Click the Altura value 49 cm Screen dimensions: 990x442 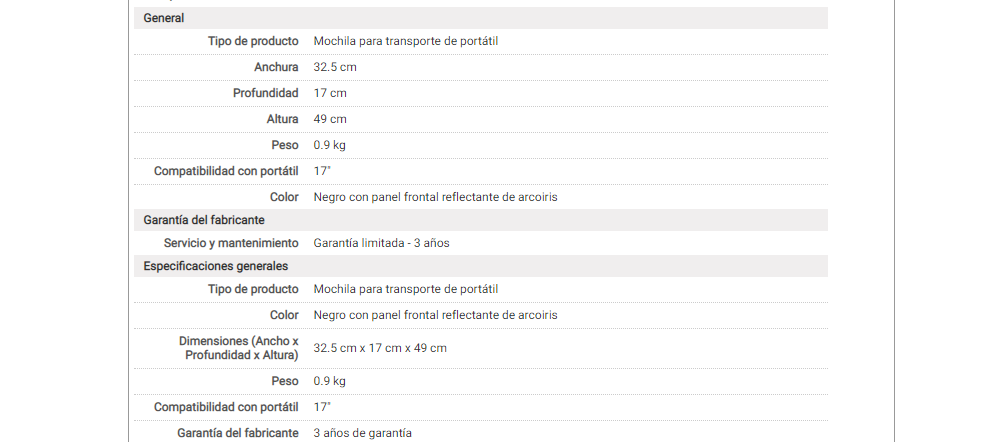click(330, 119)
